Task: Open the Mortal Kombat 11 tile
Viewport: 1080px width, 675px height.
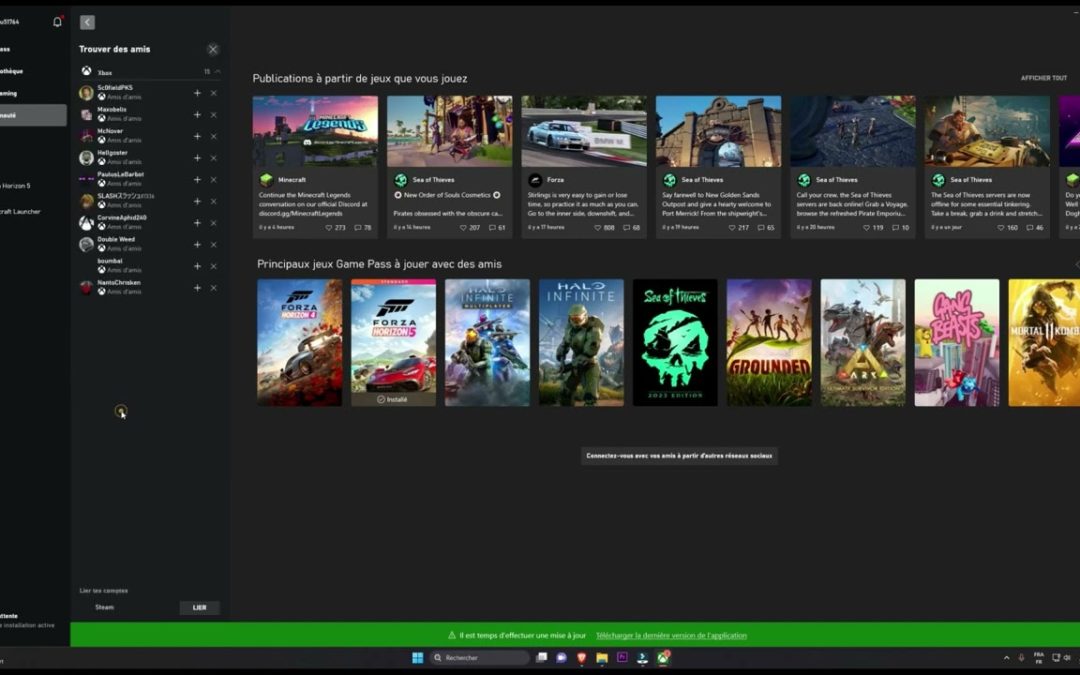Action: pos(1044,342)
